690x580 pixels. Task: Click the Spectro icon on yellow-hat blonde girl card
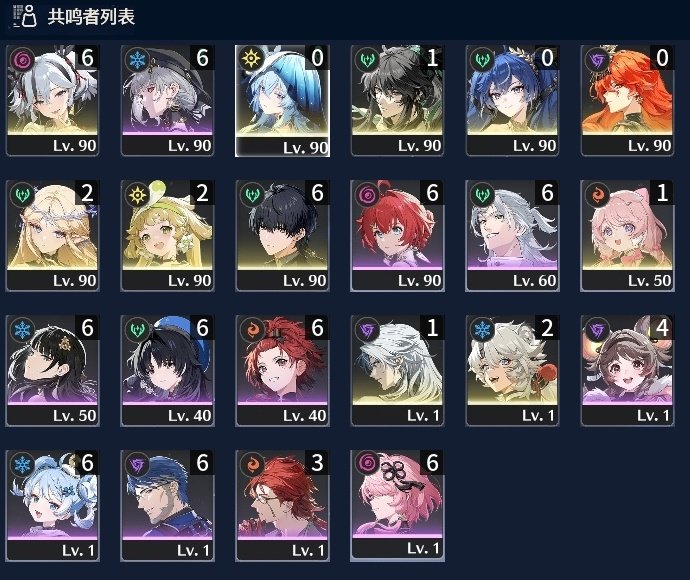coord(137,194)
